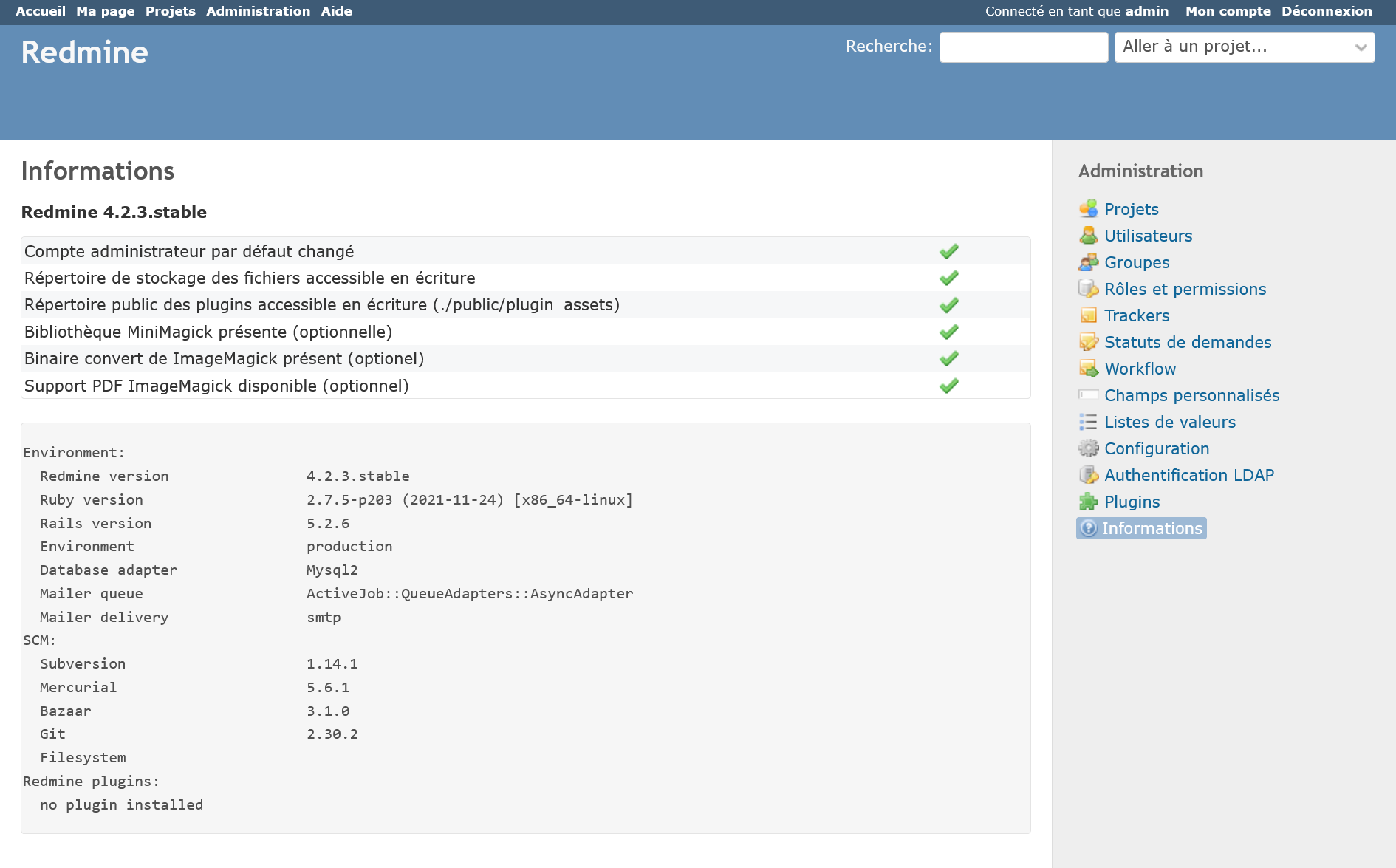The image size is (1396, 868).
Task: Click the Administration sidebar heading
Action: (1141, 171)
